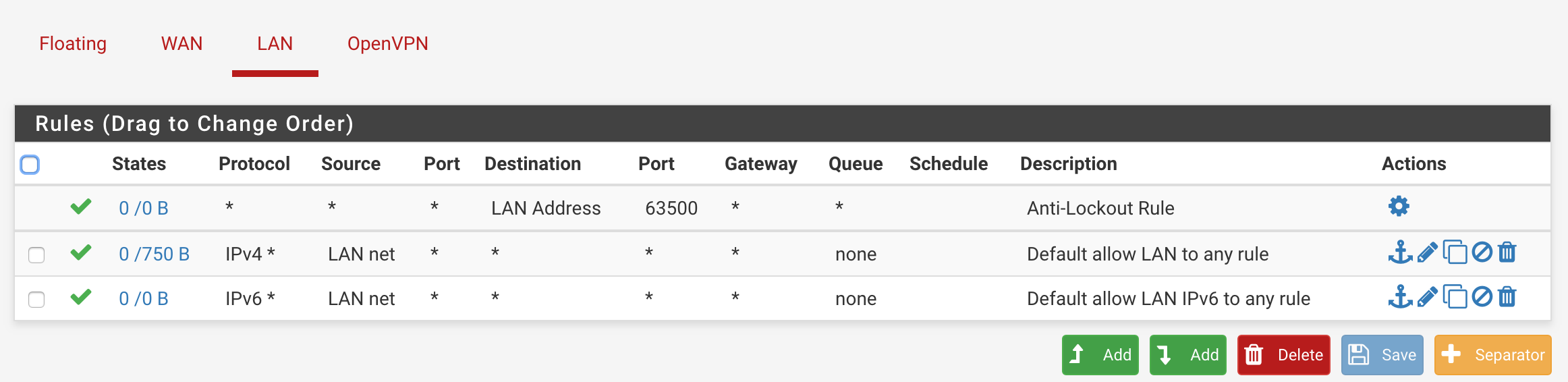Disable the IPv4 LAN to any rule
The width and height of the screenshot is (1568, 382).
point(1482,252)
